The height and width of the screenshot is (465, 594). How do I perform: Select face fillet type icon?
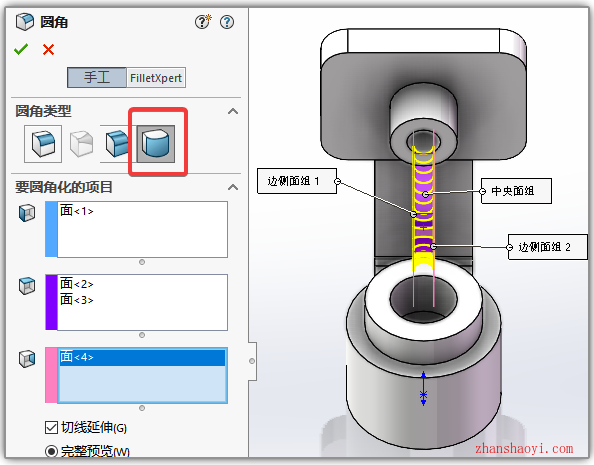coord(117,144)
